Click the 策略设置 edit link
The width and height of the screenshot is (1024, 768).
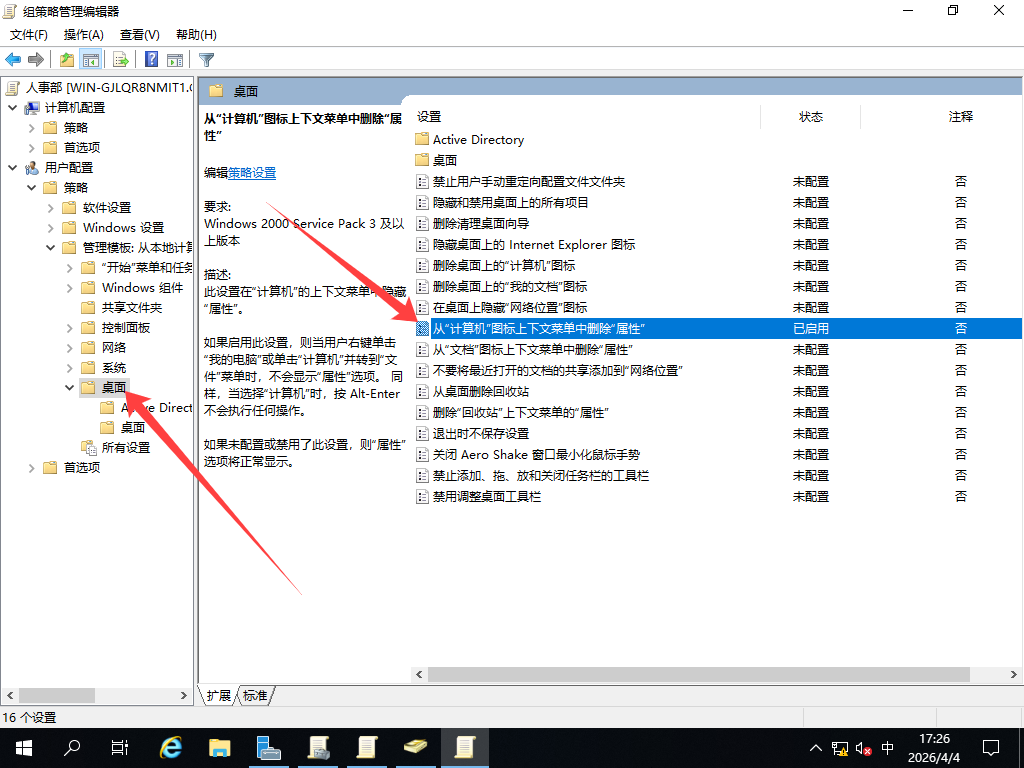[252, 173]
